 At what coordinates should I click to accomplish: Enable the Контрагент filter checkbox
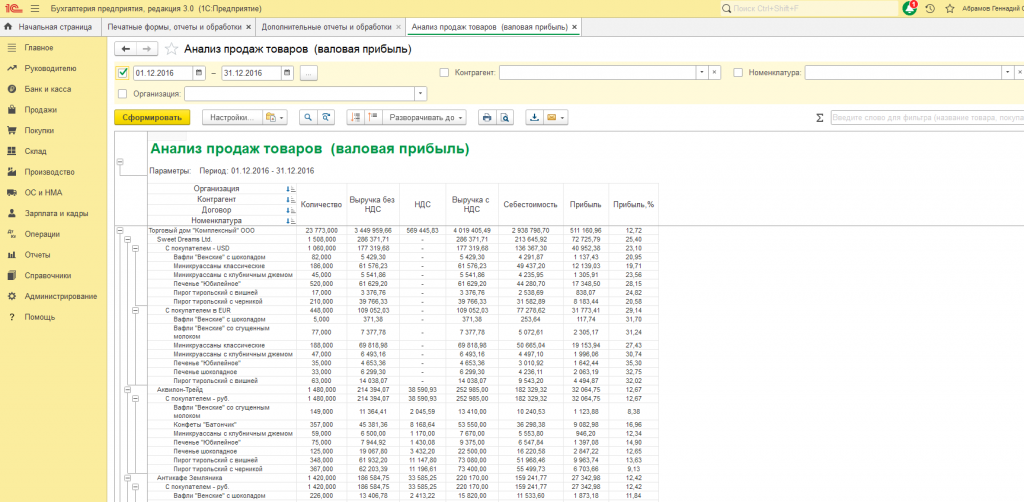[x=445, y=72]
